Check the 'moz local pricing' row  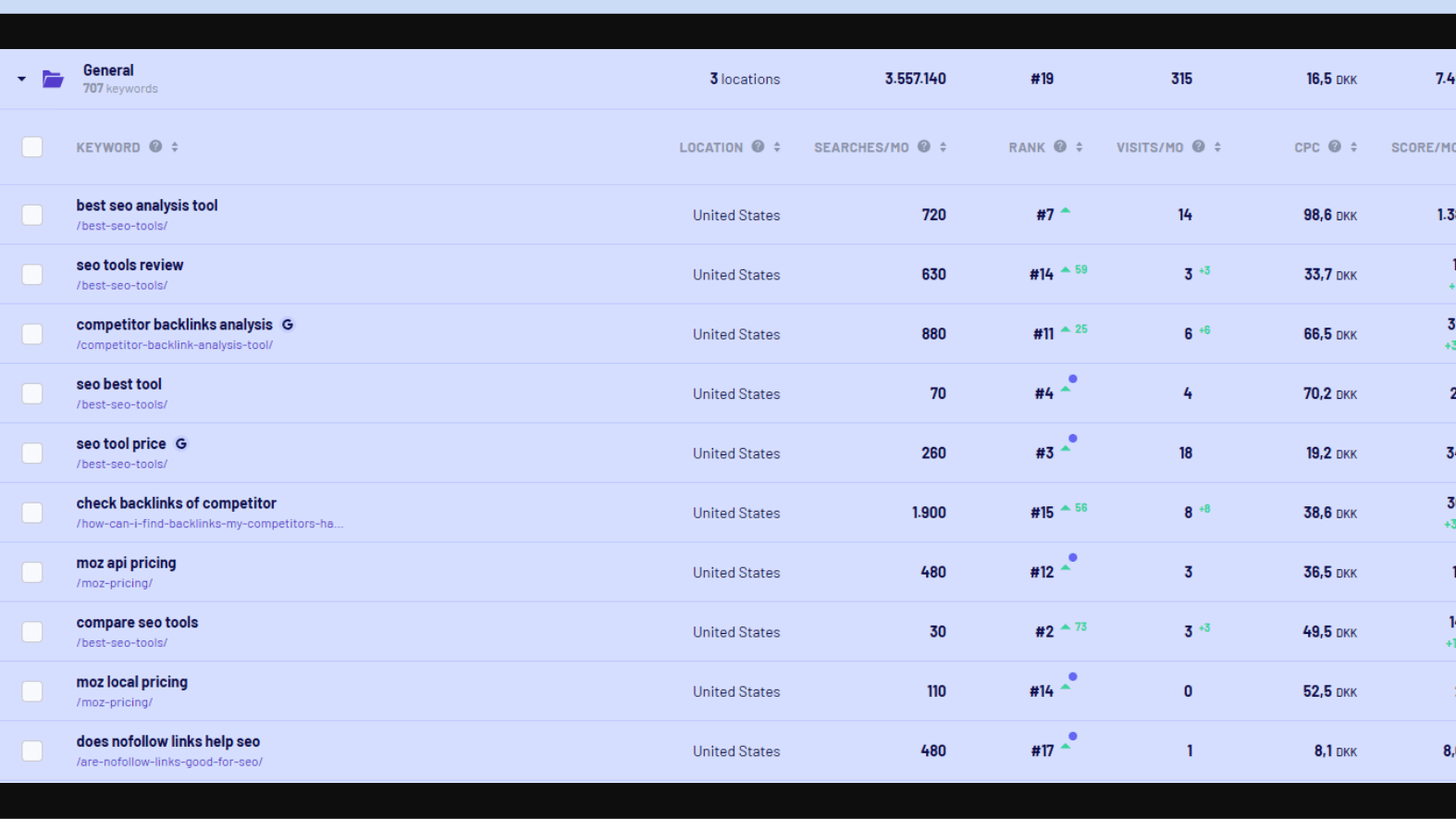tap(32, 691)
